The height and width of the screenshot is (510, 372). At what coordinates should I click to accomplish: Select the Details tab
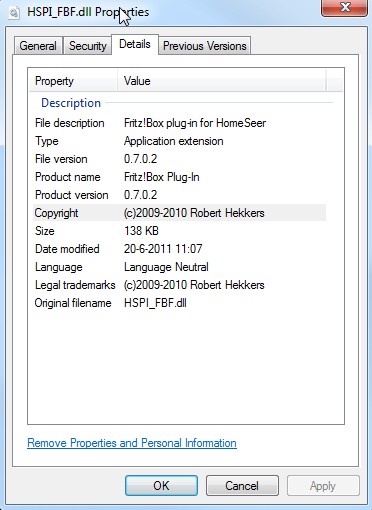pos(135,44)
